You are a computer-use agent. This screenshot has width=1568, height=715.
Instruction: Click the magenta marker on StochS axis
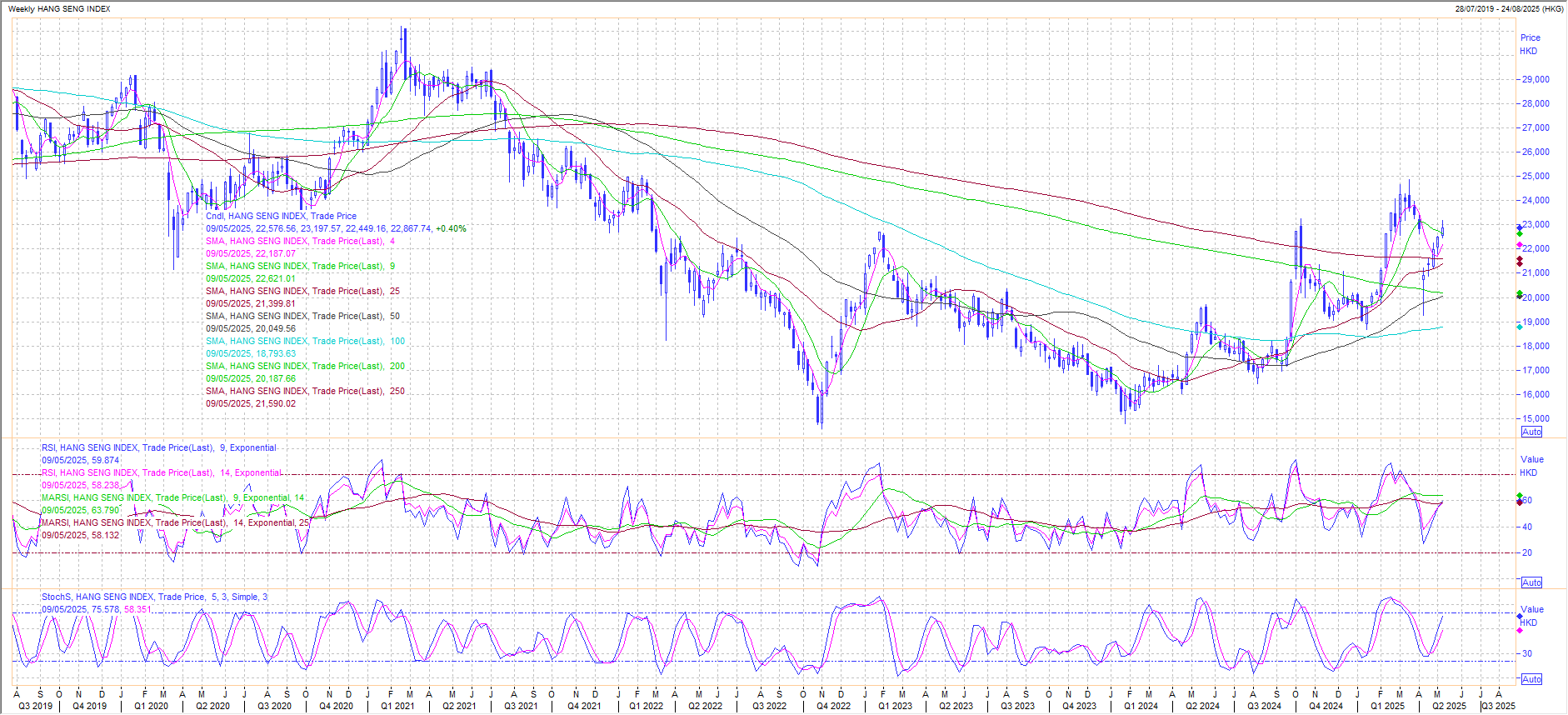pos(1520,630)
